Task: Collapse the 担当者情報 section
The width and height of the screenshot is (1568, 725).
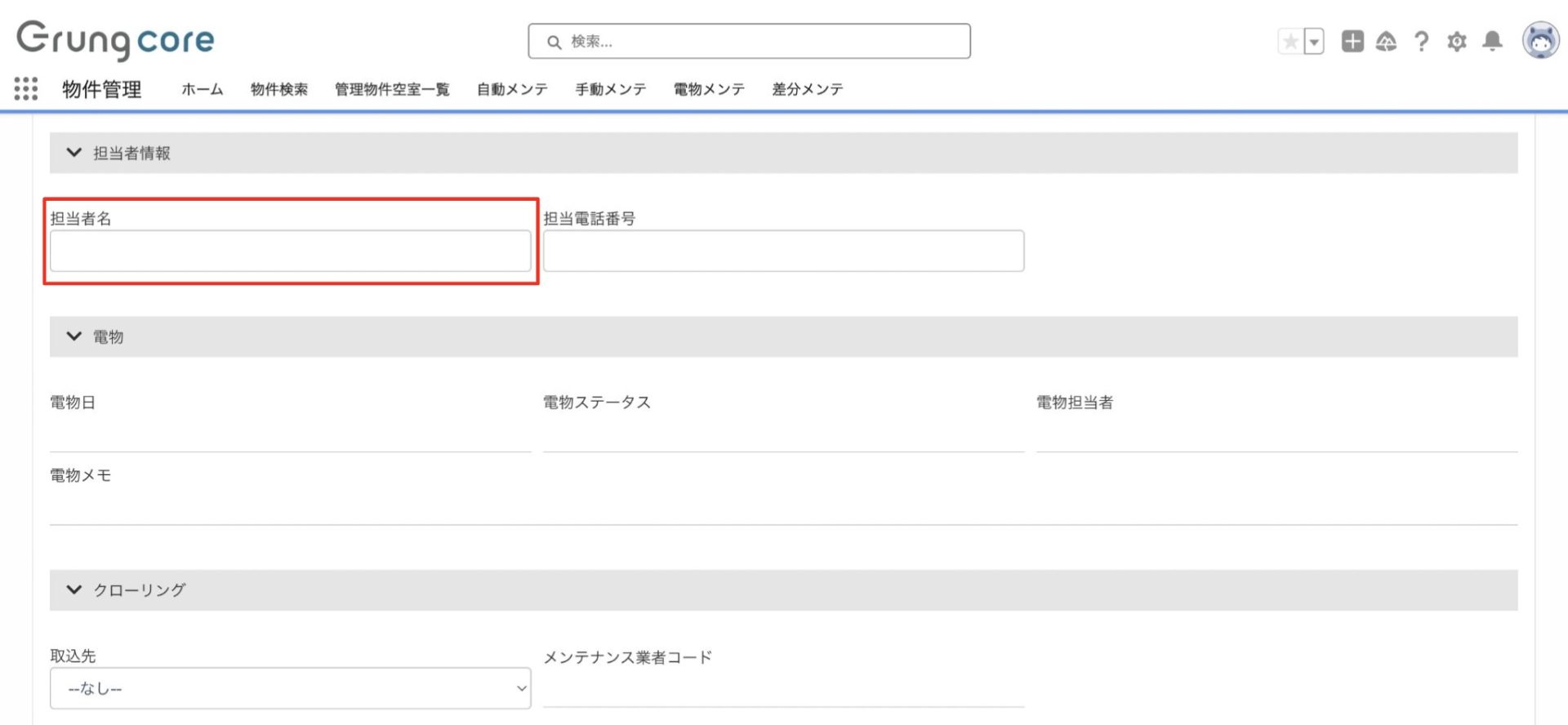Action: (74, 153)
